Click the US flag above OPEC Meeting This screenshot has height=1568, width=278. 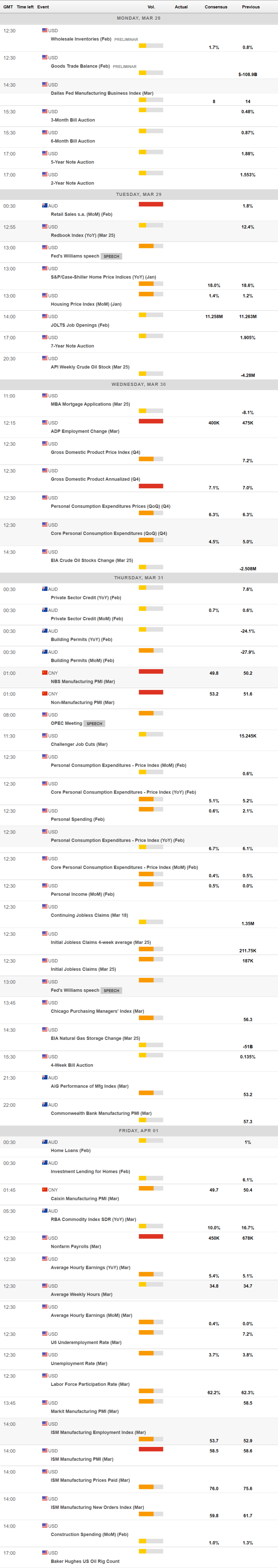(44, 715)
